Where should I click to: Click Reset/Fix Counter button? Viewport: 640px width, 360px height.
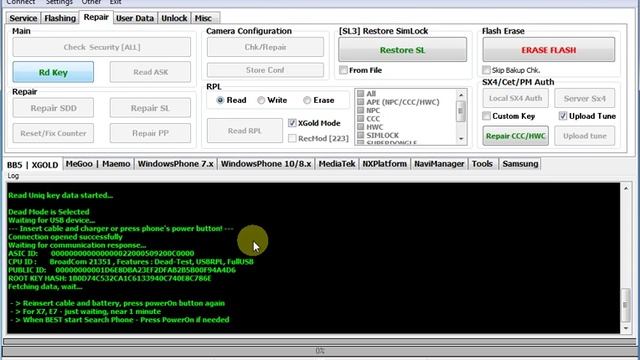53,133
